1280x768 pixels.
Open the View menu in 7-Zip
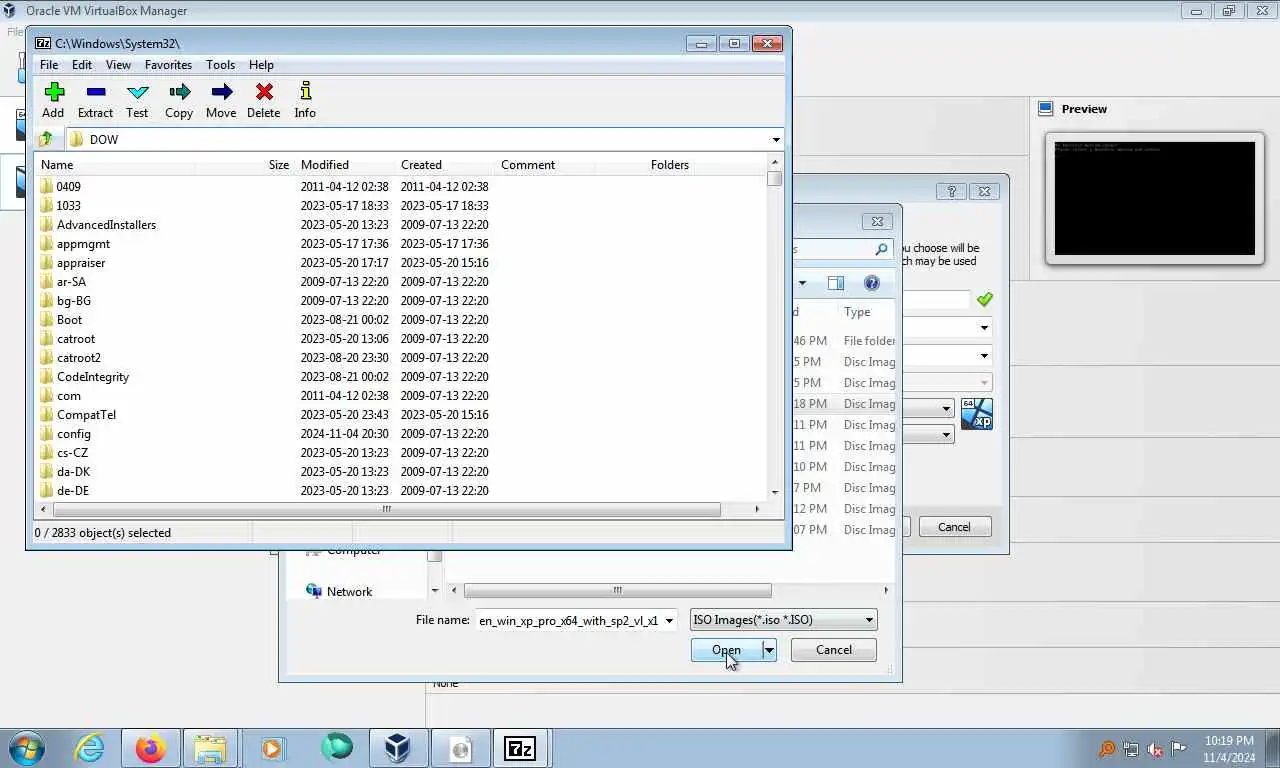click(x=118, y=65)
